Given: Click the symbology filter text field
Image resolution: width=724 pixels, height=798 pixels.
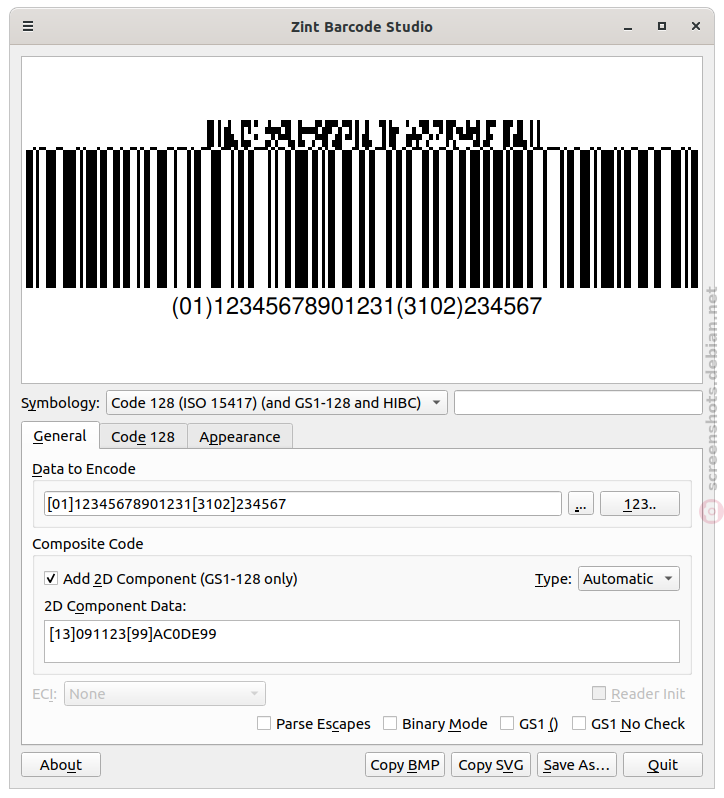Looking at the screenshot, I should 578,403.
